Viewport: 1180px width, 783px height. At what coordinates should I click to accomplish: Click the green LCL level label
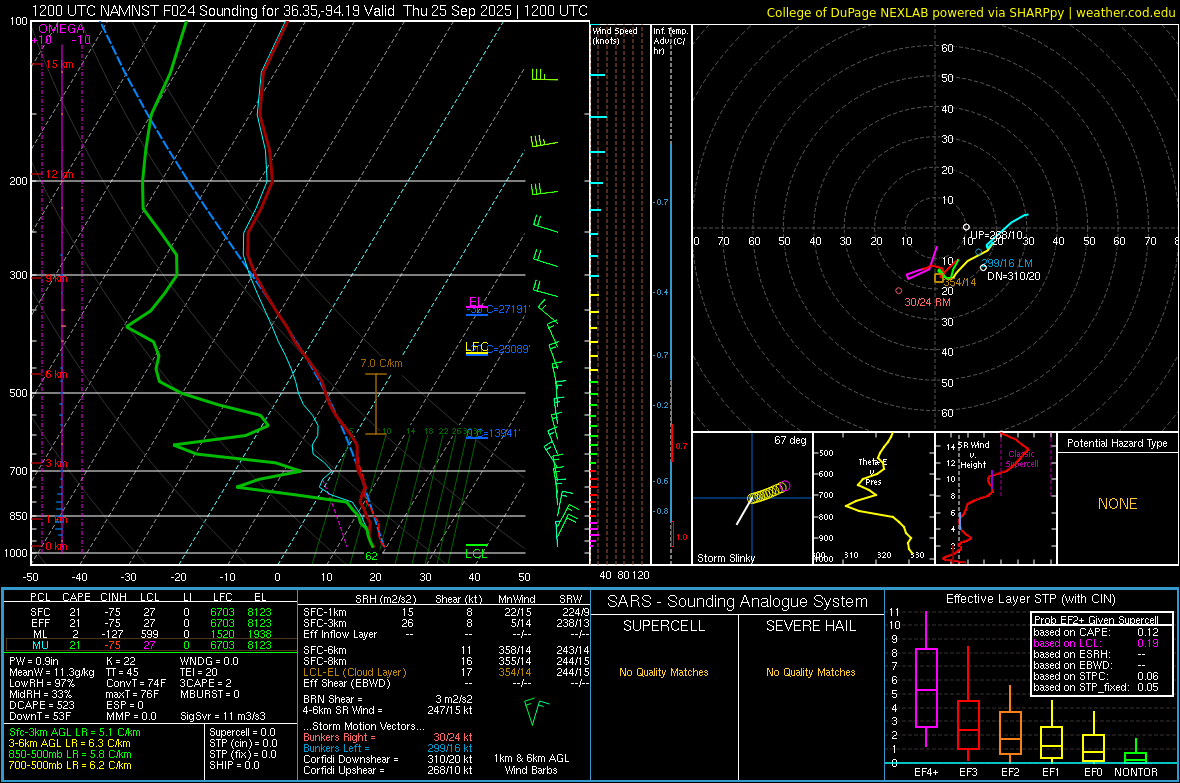476,553
